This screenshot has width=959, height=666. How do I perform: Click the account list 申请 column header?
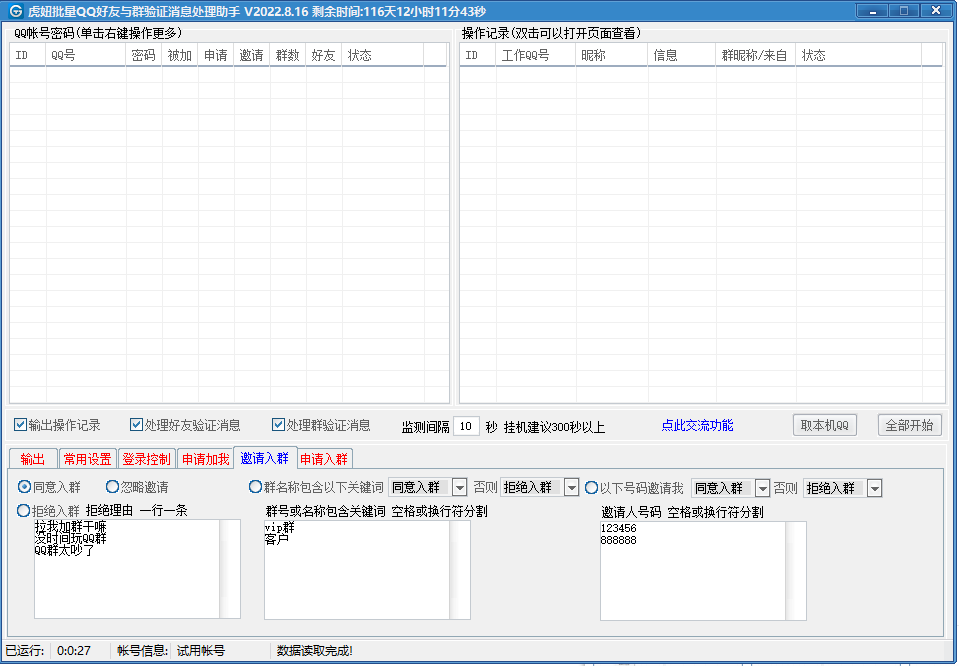click(216, 55)
